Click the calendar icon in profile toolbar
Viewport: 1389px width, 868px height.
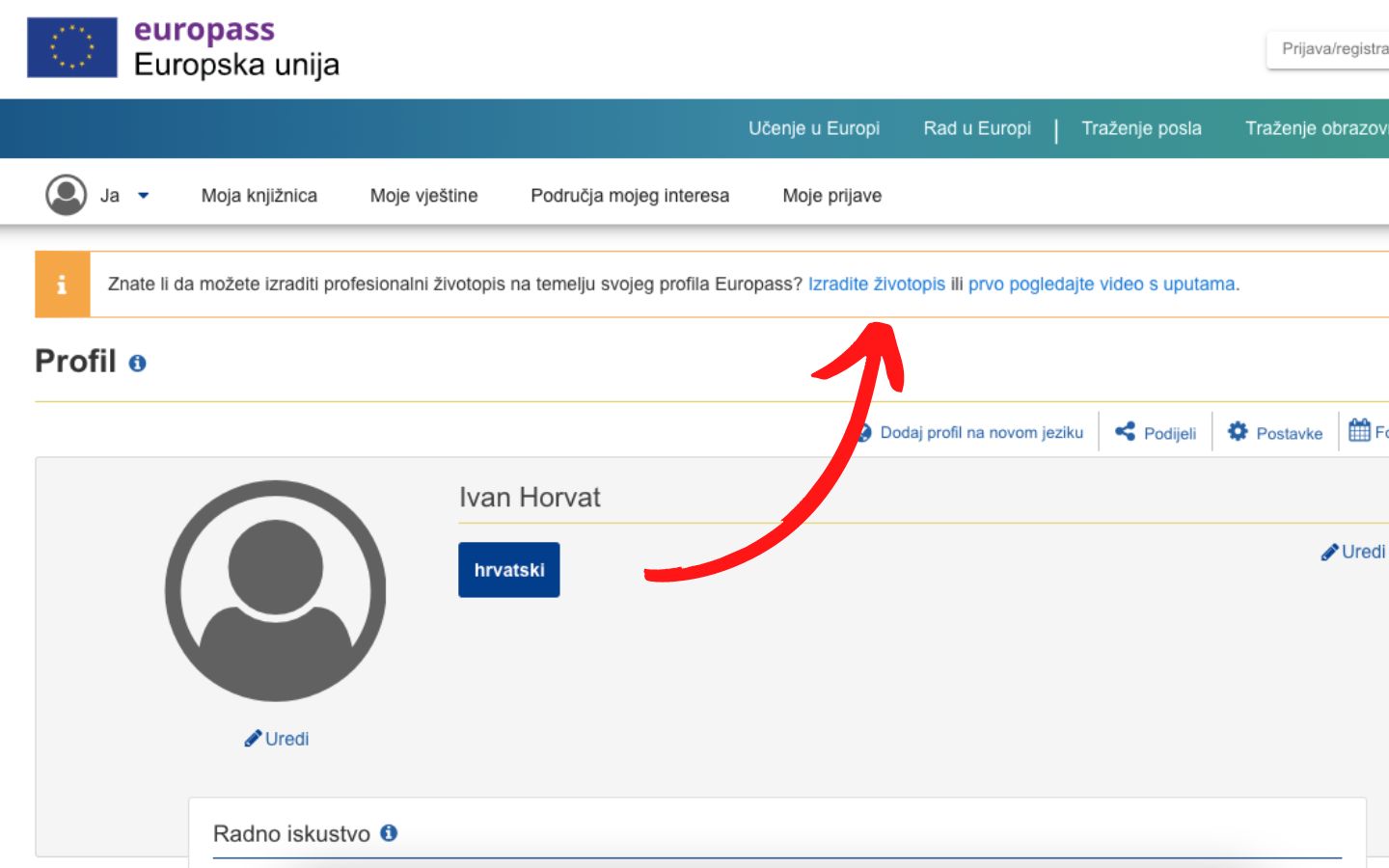tap(1359, 430)
